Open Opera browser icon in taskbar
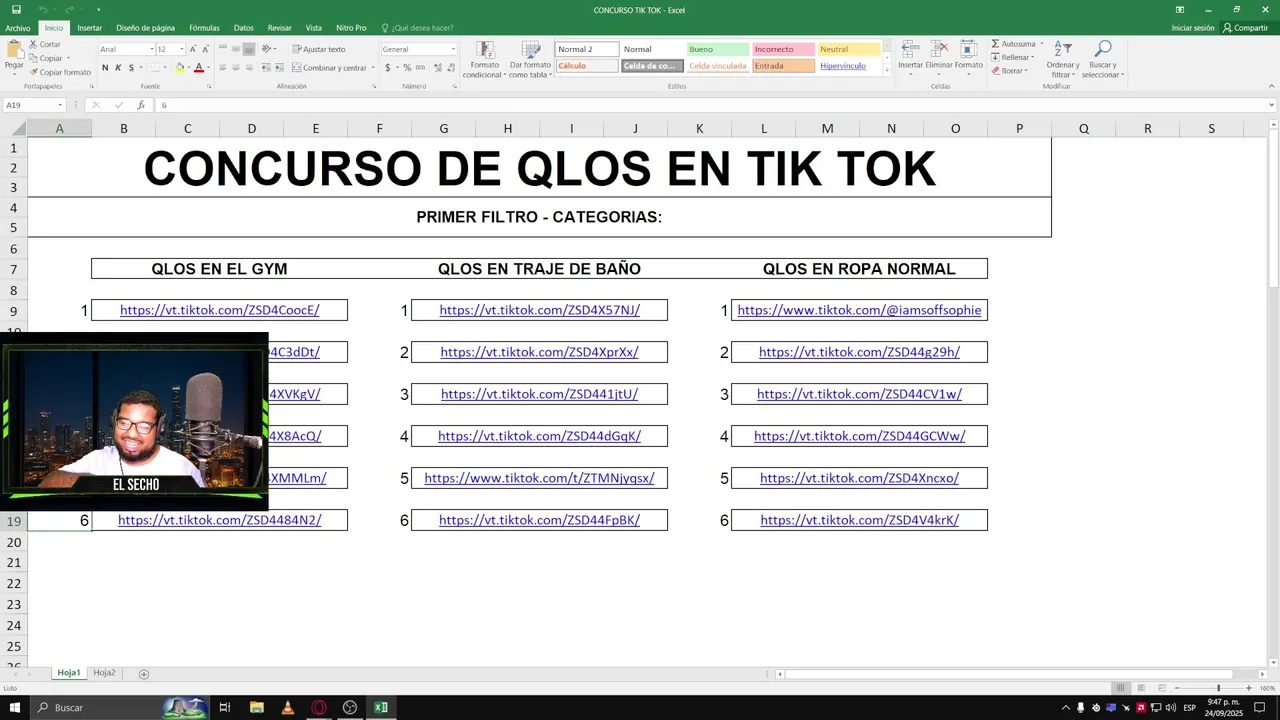1280x720 pixels. point(319,707)
